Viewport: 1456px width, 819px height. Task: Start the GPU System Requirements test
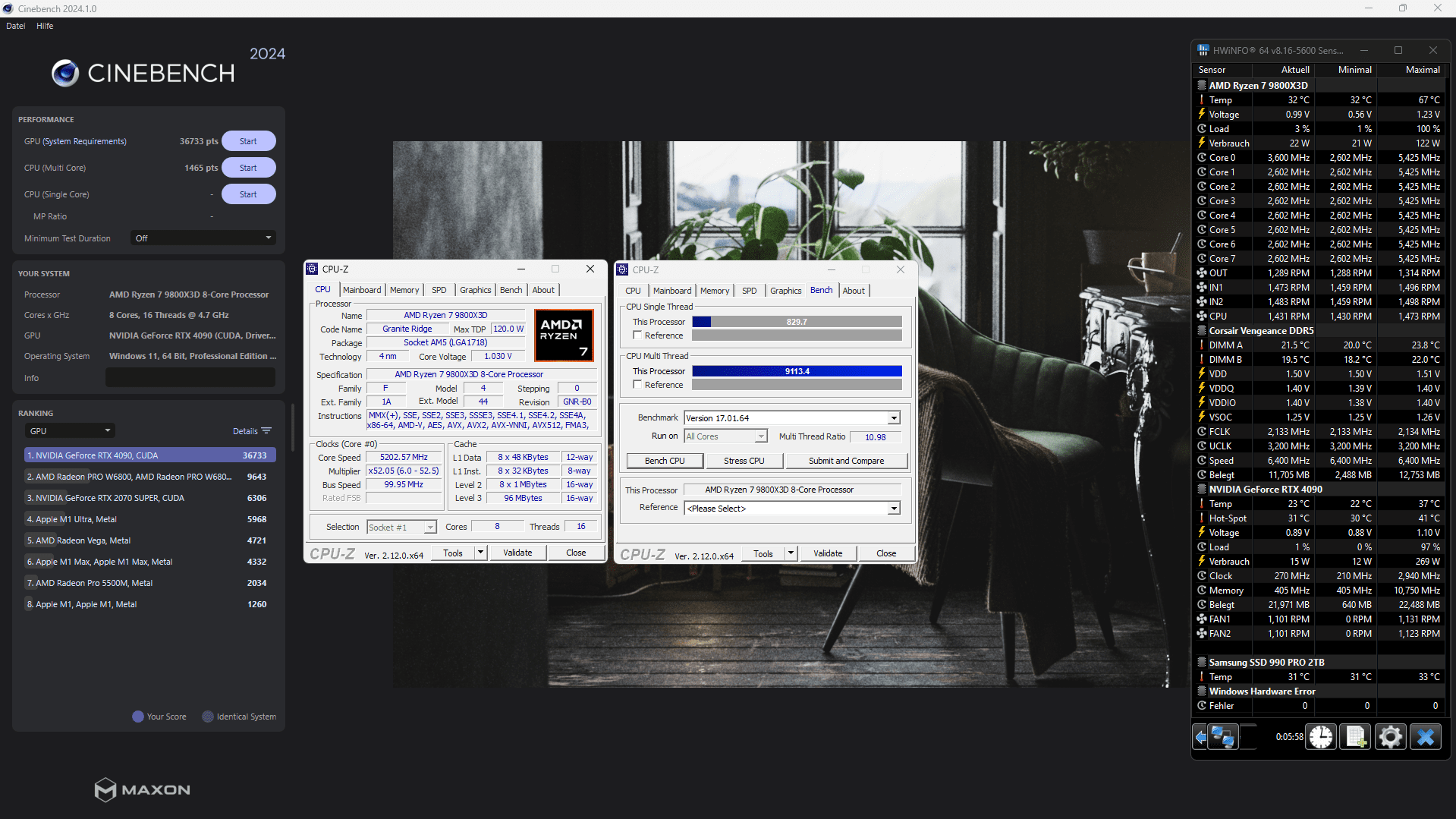(x=248, y=141)
